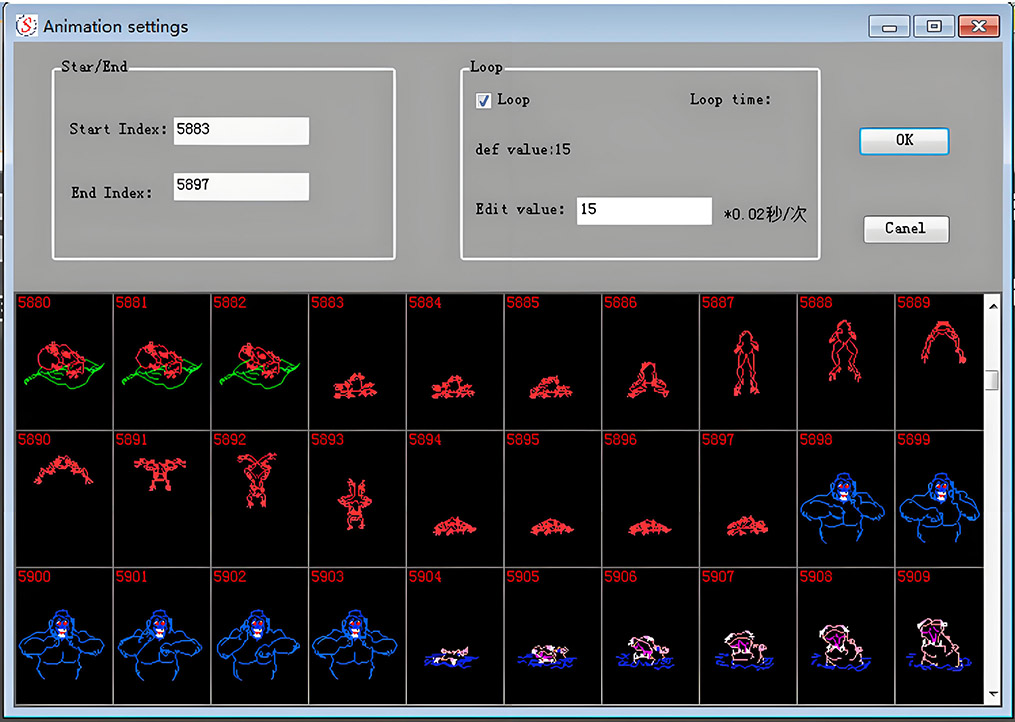Minimize the Animation settings window

[889, 27]
